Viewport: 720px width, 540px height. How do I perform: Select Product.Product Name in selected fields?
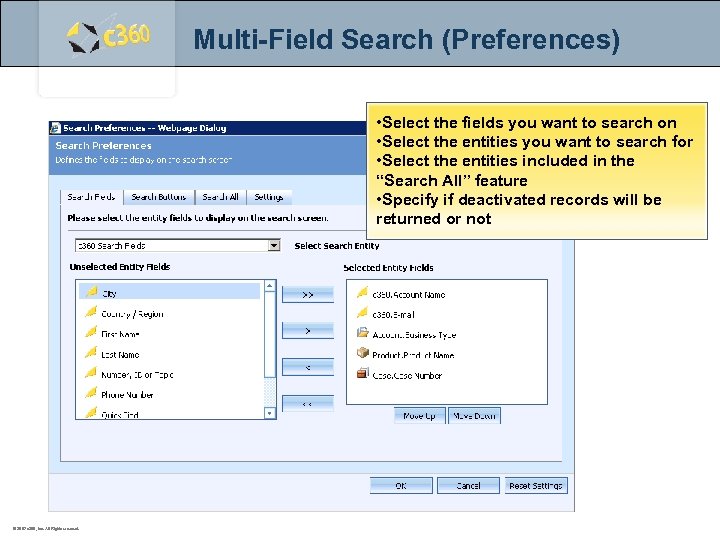pos(413,355)
